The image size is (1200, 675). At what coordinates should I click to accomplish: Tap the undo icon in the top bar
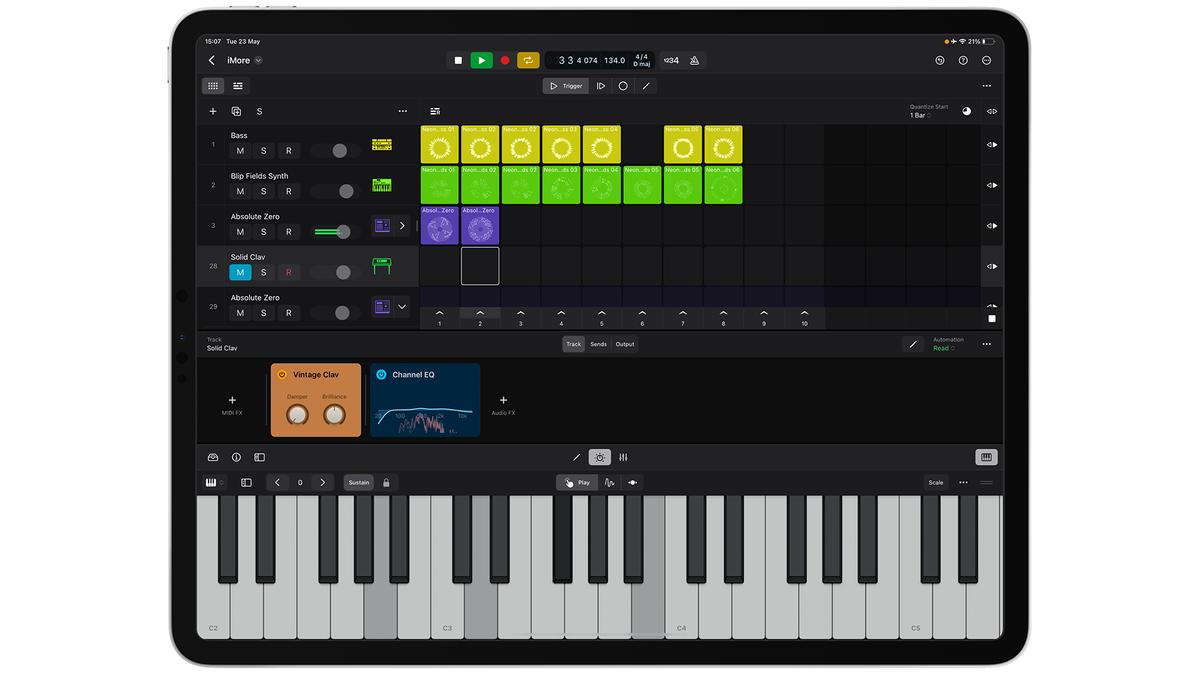coord(939,60)
